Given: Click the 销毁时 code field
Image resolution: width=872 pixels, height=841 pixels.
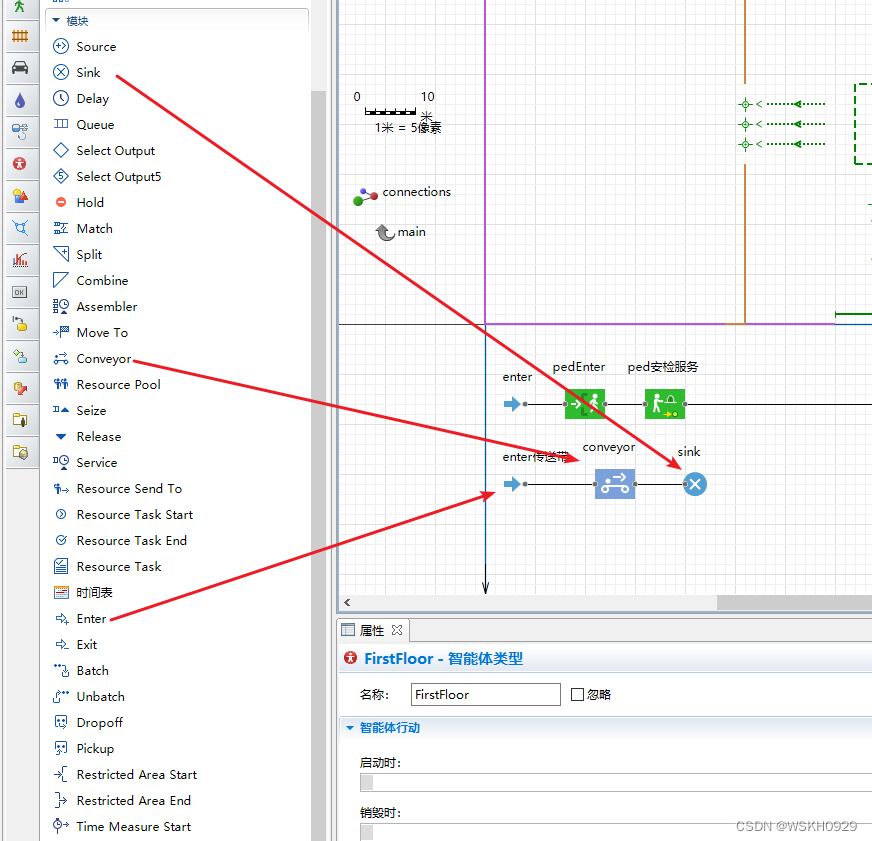Looking at the screenshot, I should [x=616, y=832].
